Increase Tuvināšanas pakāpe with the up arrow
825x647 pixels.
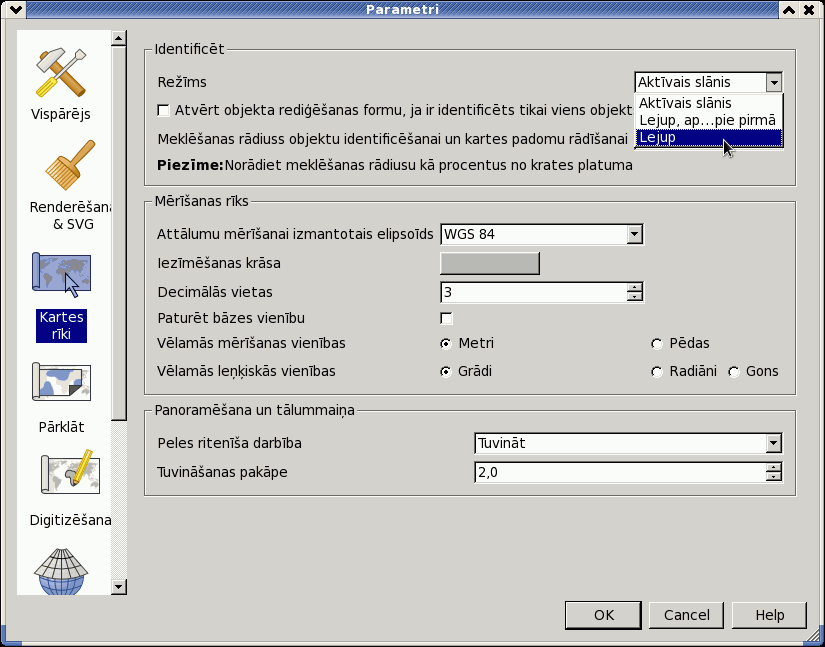tap(773, 468)
